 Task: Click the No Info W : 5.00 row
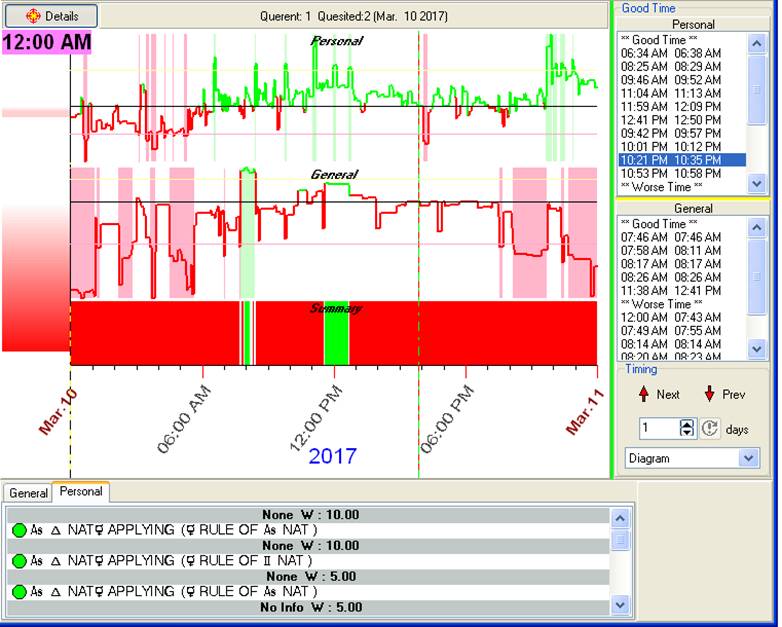(x=308, y=608)
